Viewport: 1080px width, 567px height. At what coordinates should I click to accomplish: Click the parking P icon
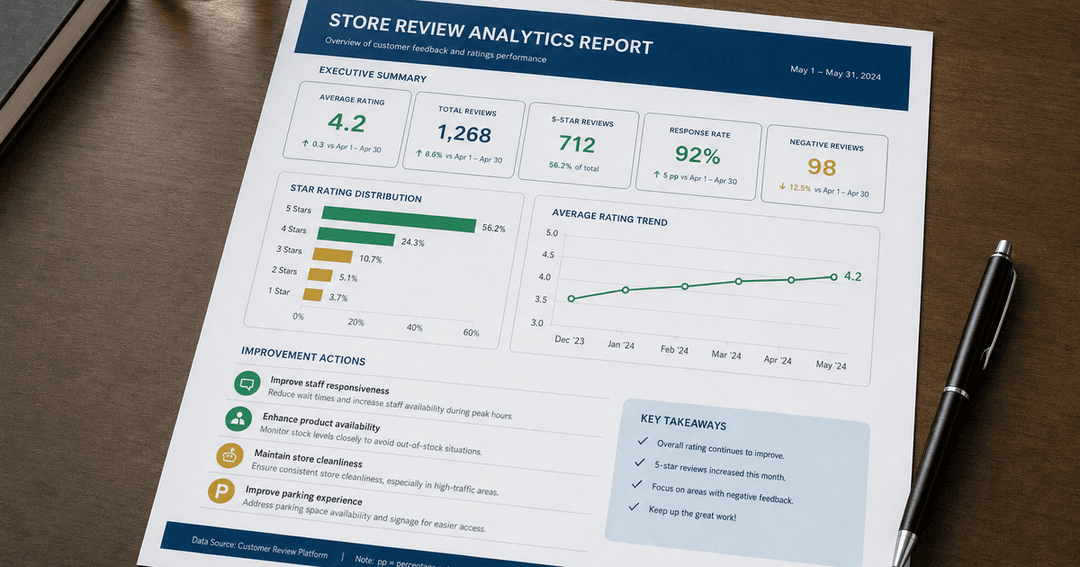click(221, 491)
